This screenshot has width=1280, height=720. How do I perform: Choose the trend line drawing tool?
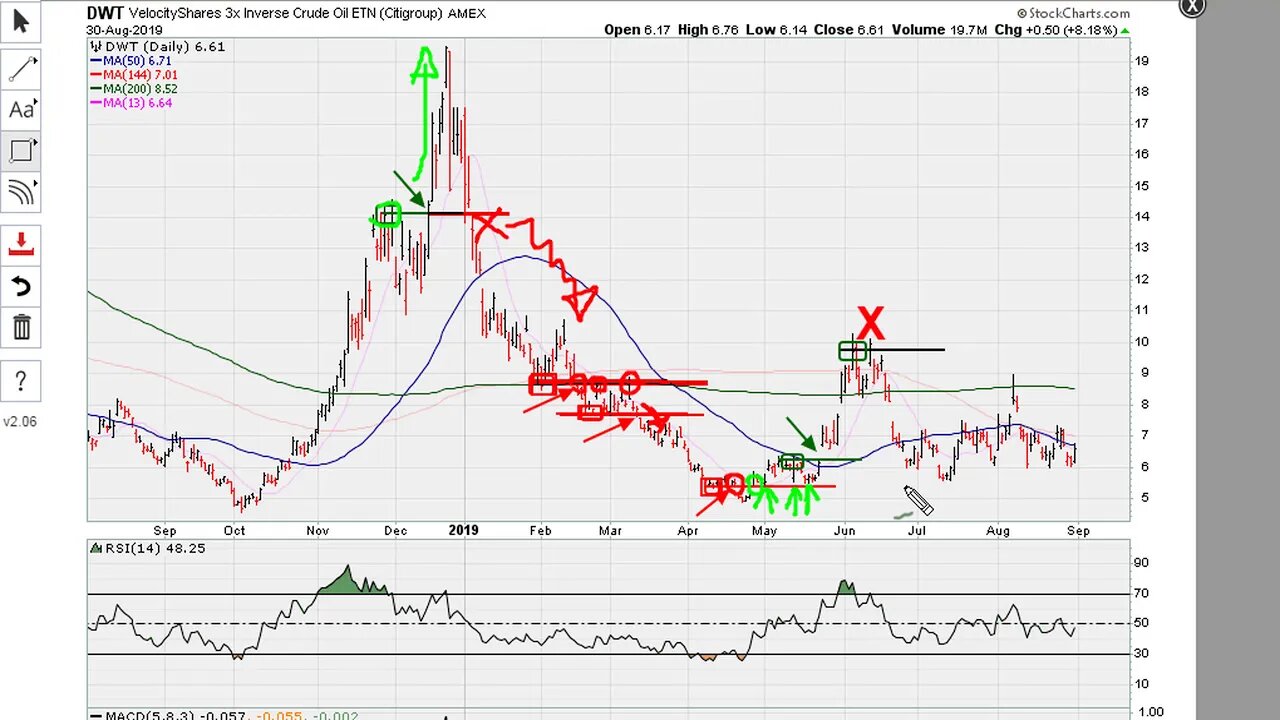coord(21,68)
